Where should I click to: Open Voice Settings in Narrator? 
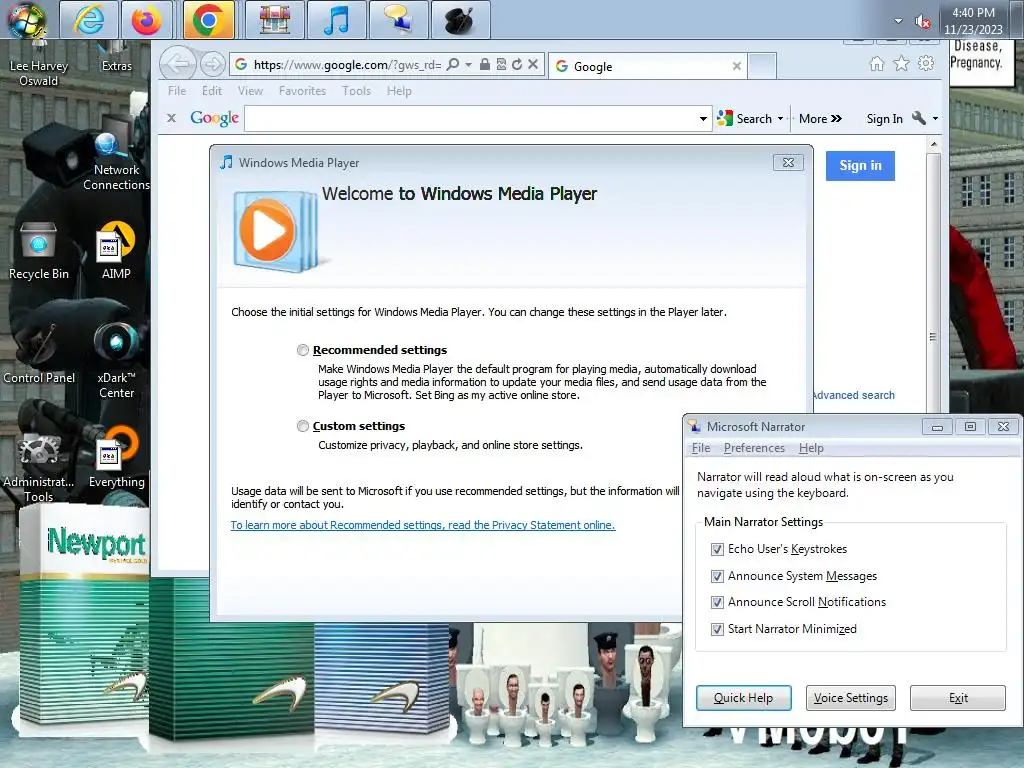[x=850, y=697]
